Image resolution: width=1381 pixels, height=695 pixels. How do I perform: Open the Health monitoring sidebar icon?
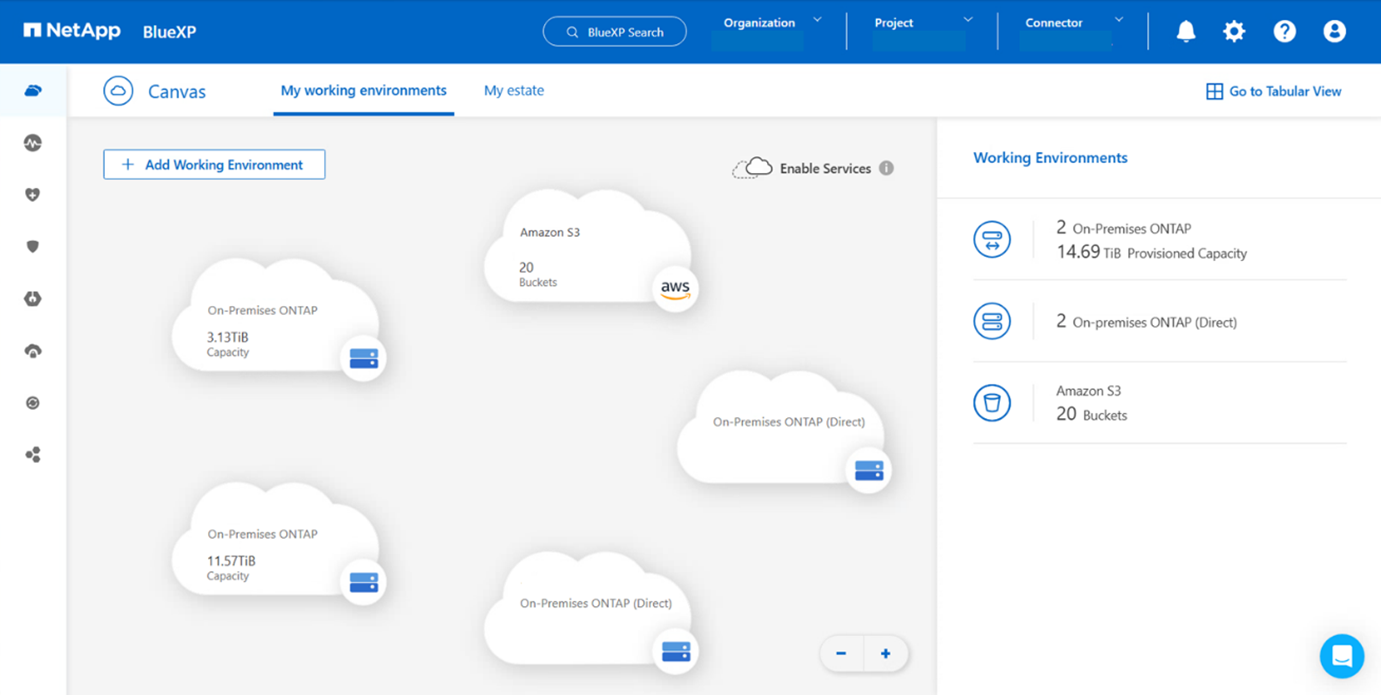pyautogui.click(x=33, y=143)
